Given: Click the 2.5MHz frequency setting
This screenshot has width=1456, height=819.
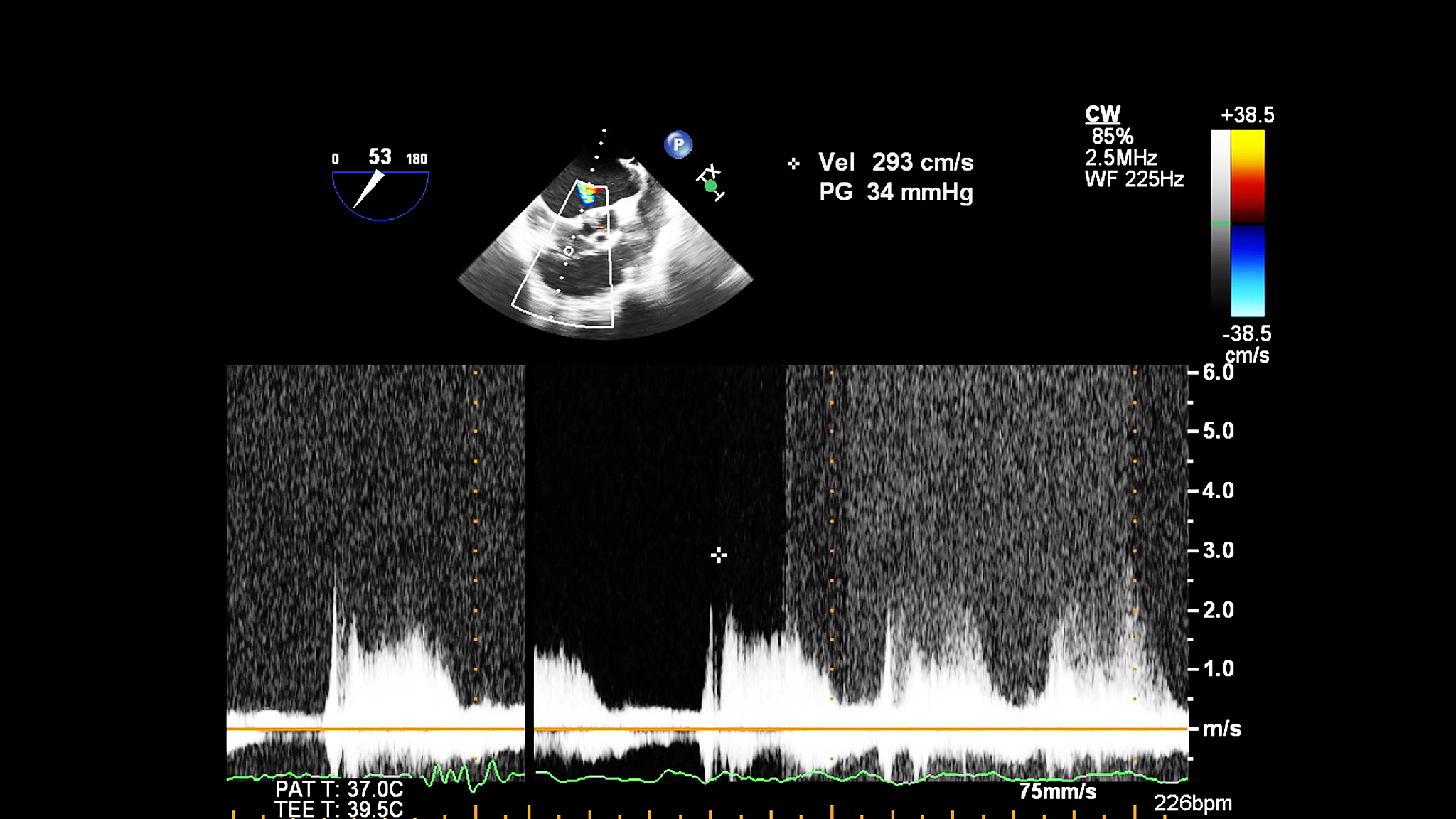Looking at the screenshot, I should point(1121,158).
